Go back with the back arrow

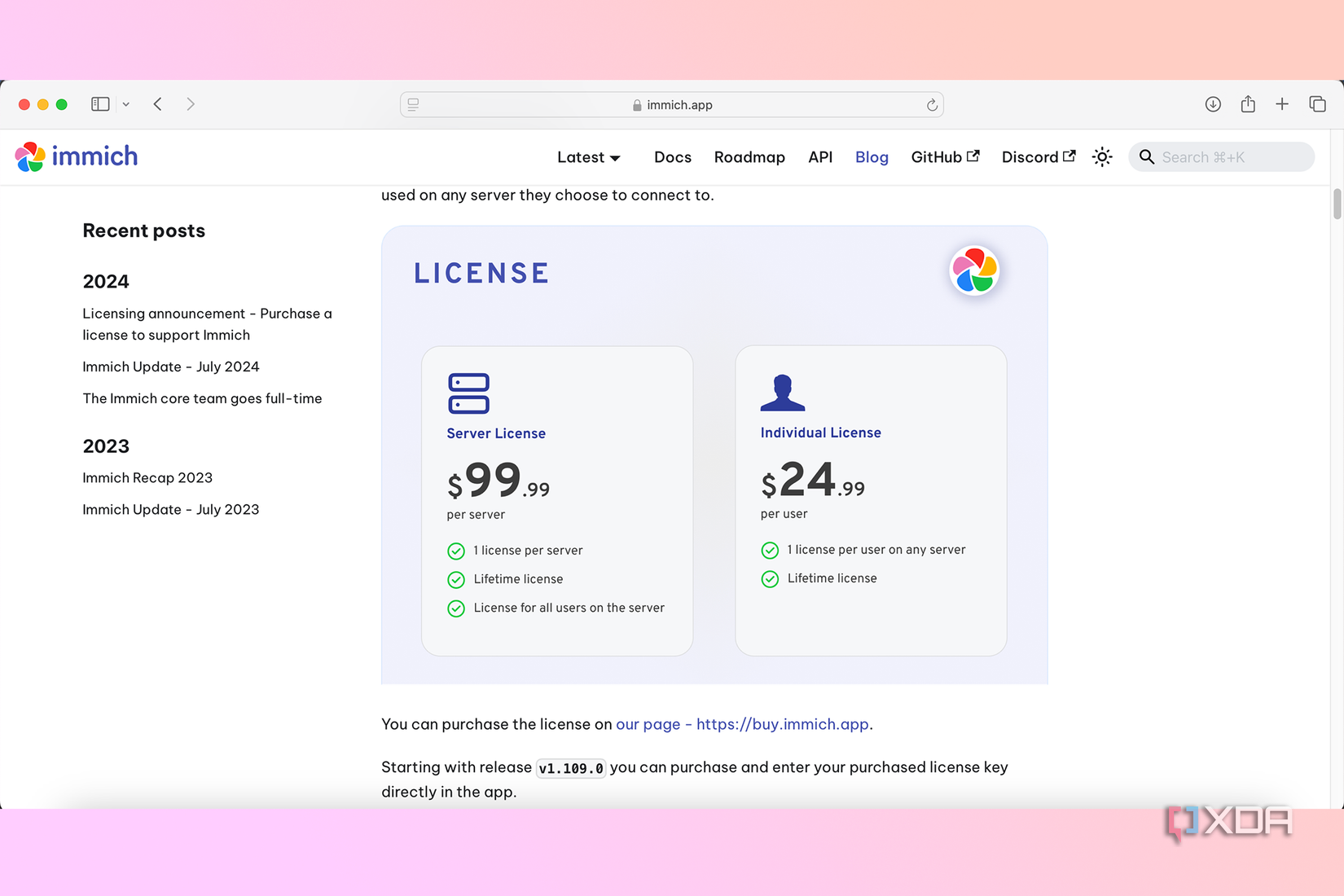tap(158, 104)
